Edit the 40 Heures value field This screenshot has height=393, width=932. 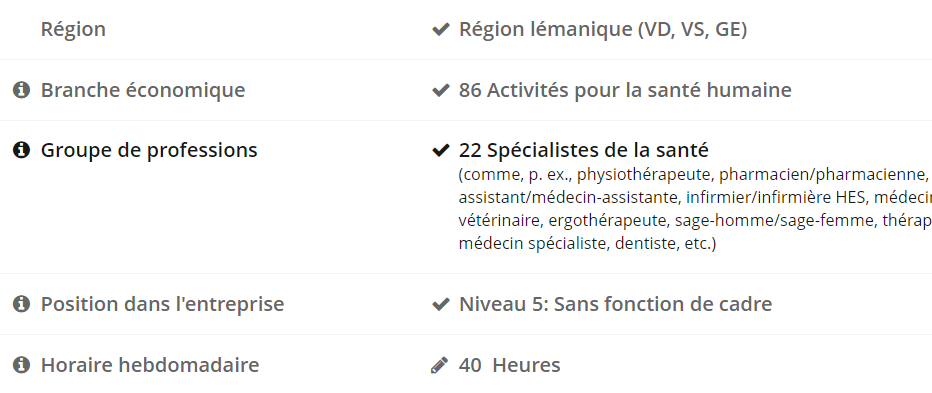[x=509, y=365]
